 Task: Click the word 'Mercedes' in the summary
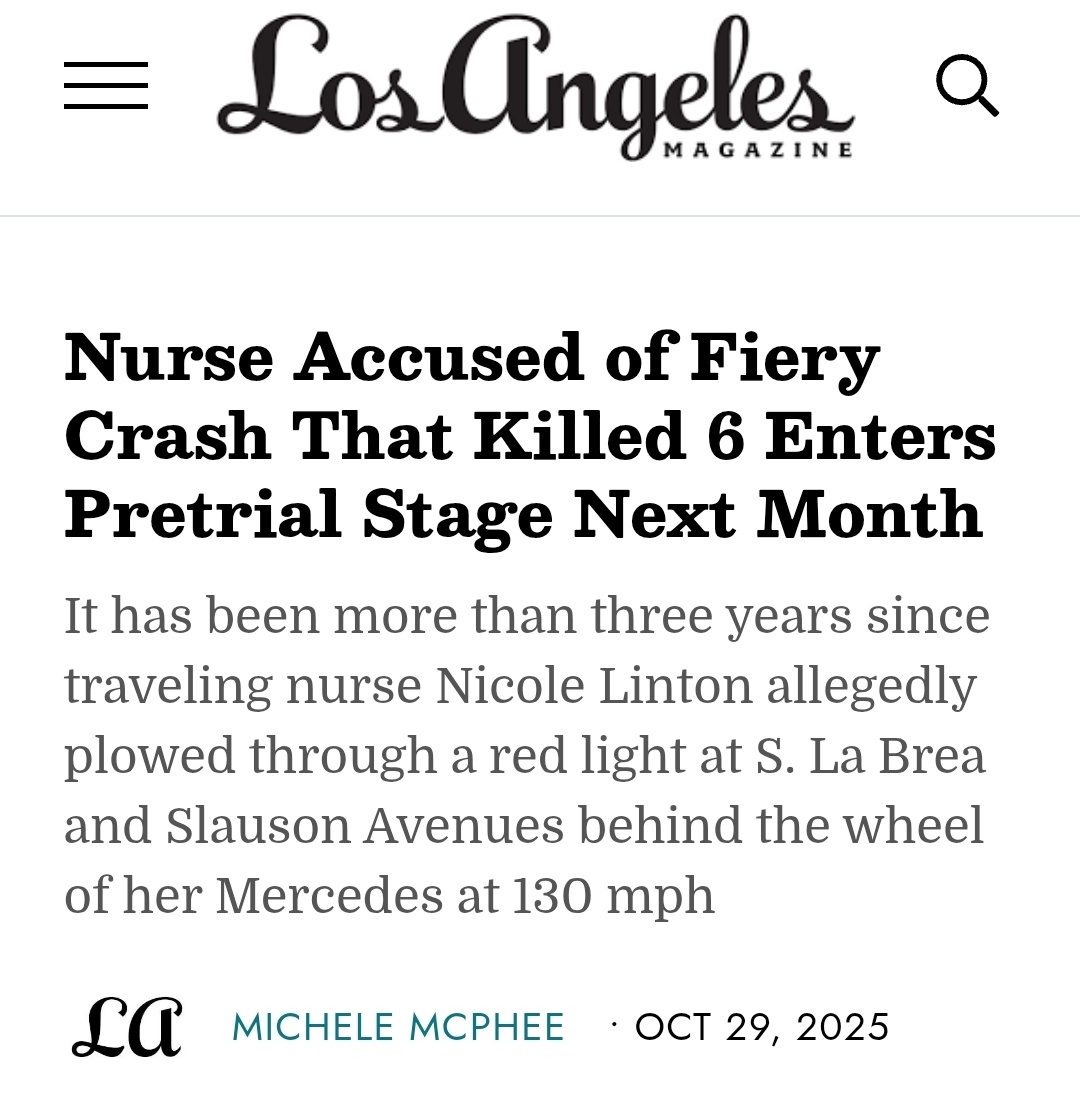point(329,896)
